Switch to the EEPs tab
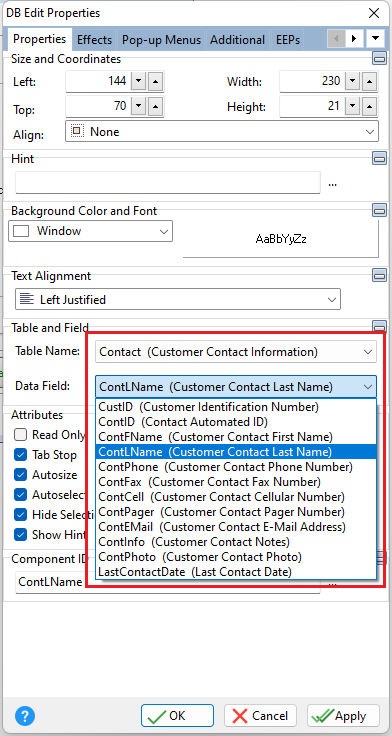The width and height of the screenshot is (392, 736). point(288,40)
